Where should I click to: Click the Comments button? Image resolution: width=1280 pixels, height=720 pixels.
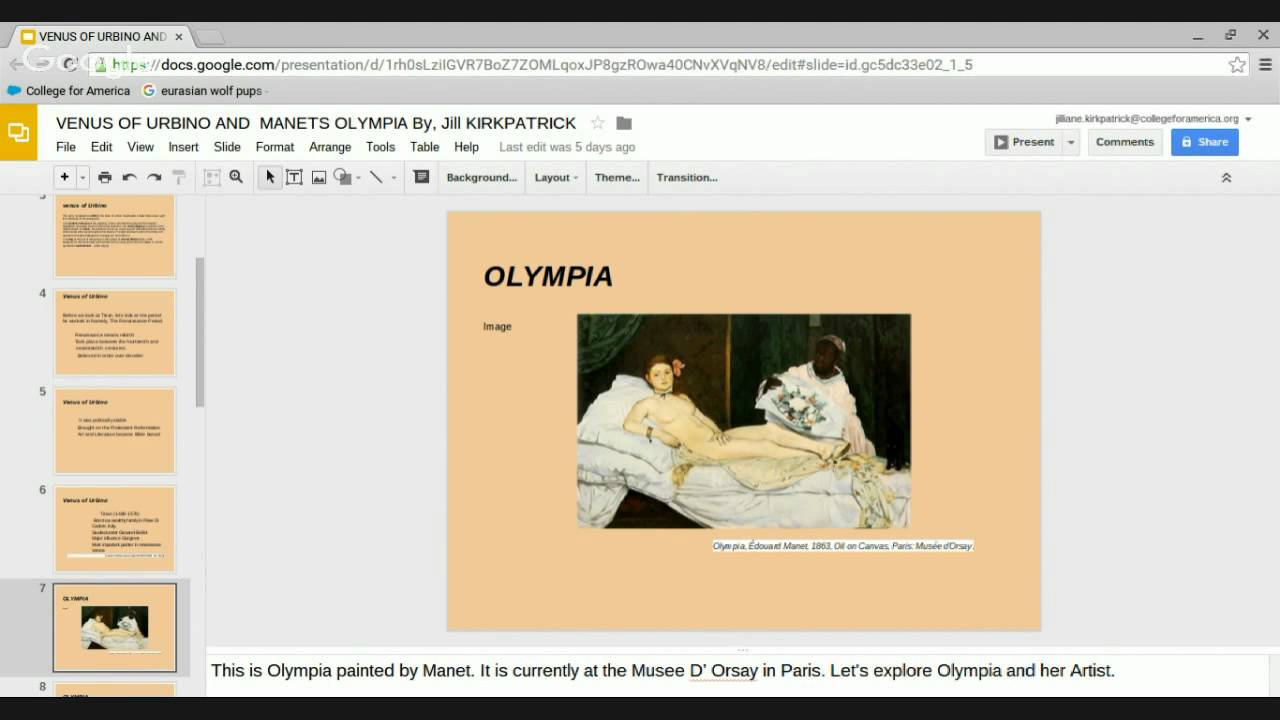[x=1125, y=142]
